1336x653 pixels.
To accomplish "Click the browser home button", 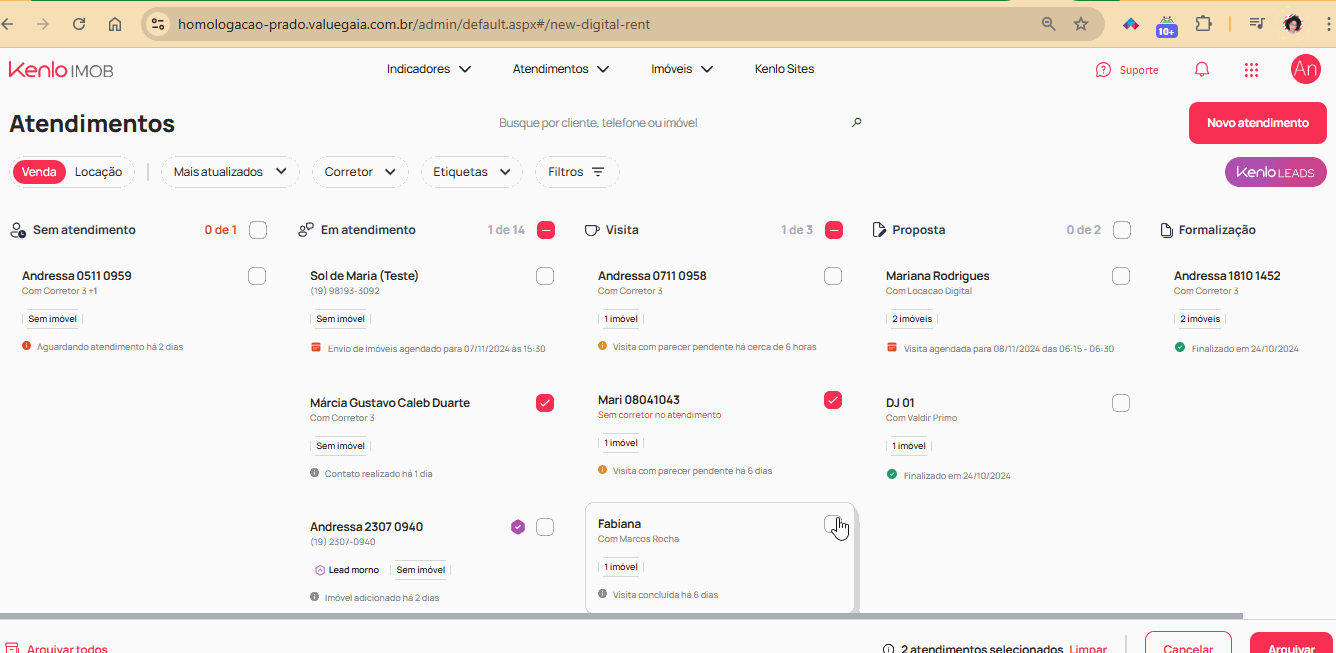I will point(115,23).
